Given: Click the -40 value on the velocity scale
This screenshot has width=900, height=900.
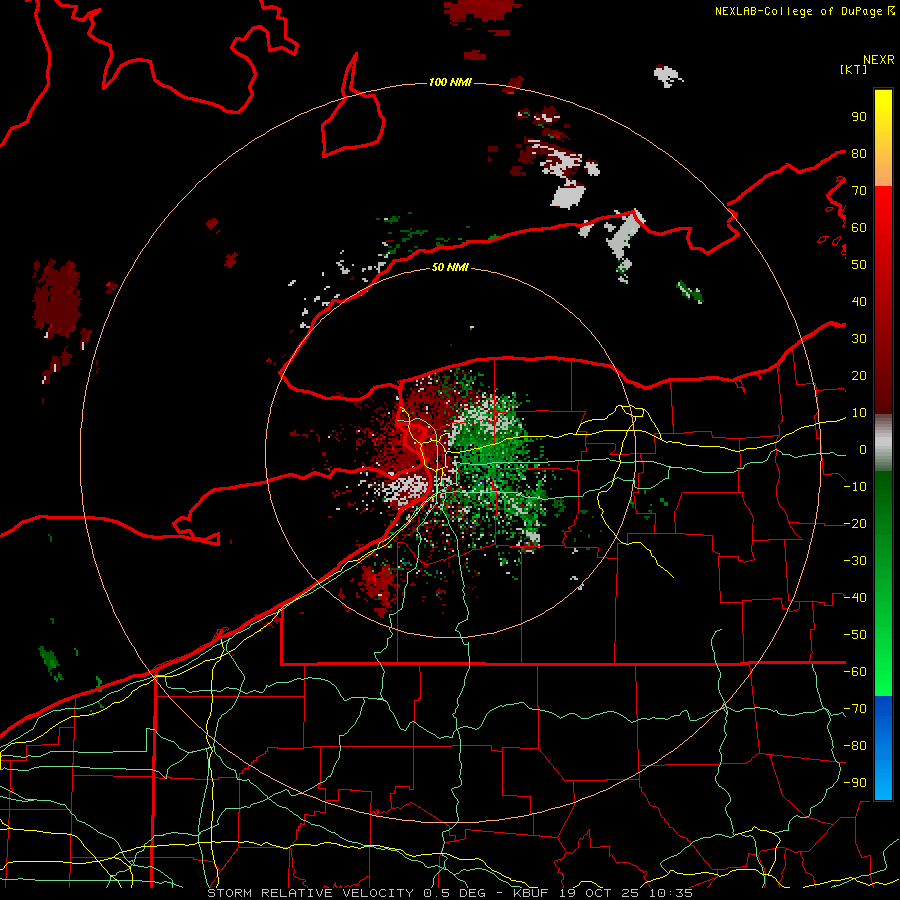Looking at the screenshot, I should (855, 598).
